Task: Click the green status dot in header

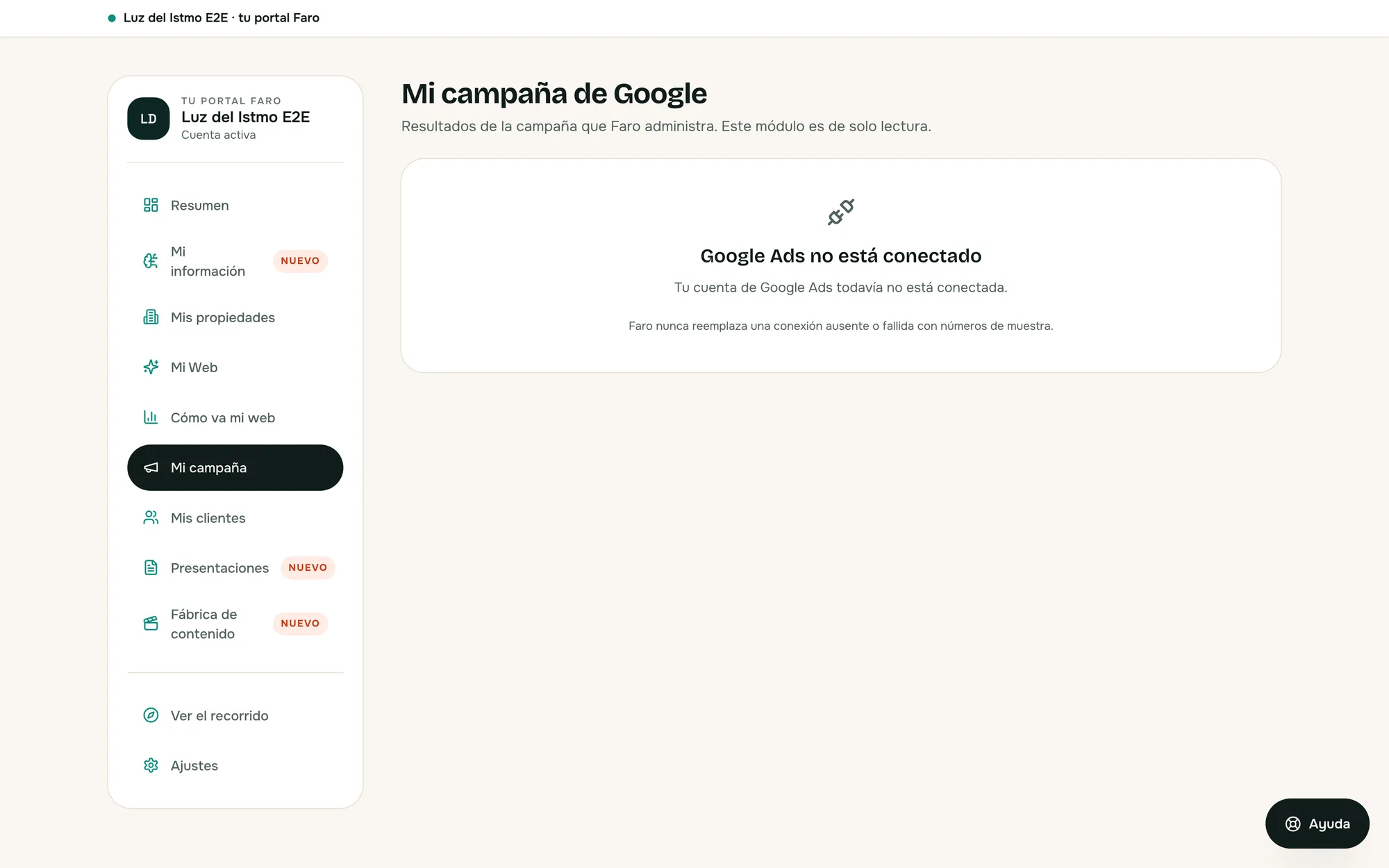Action: point(112,18)
